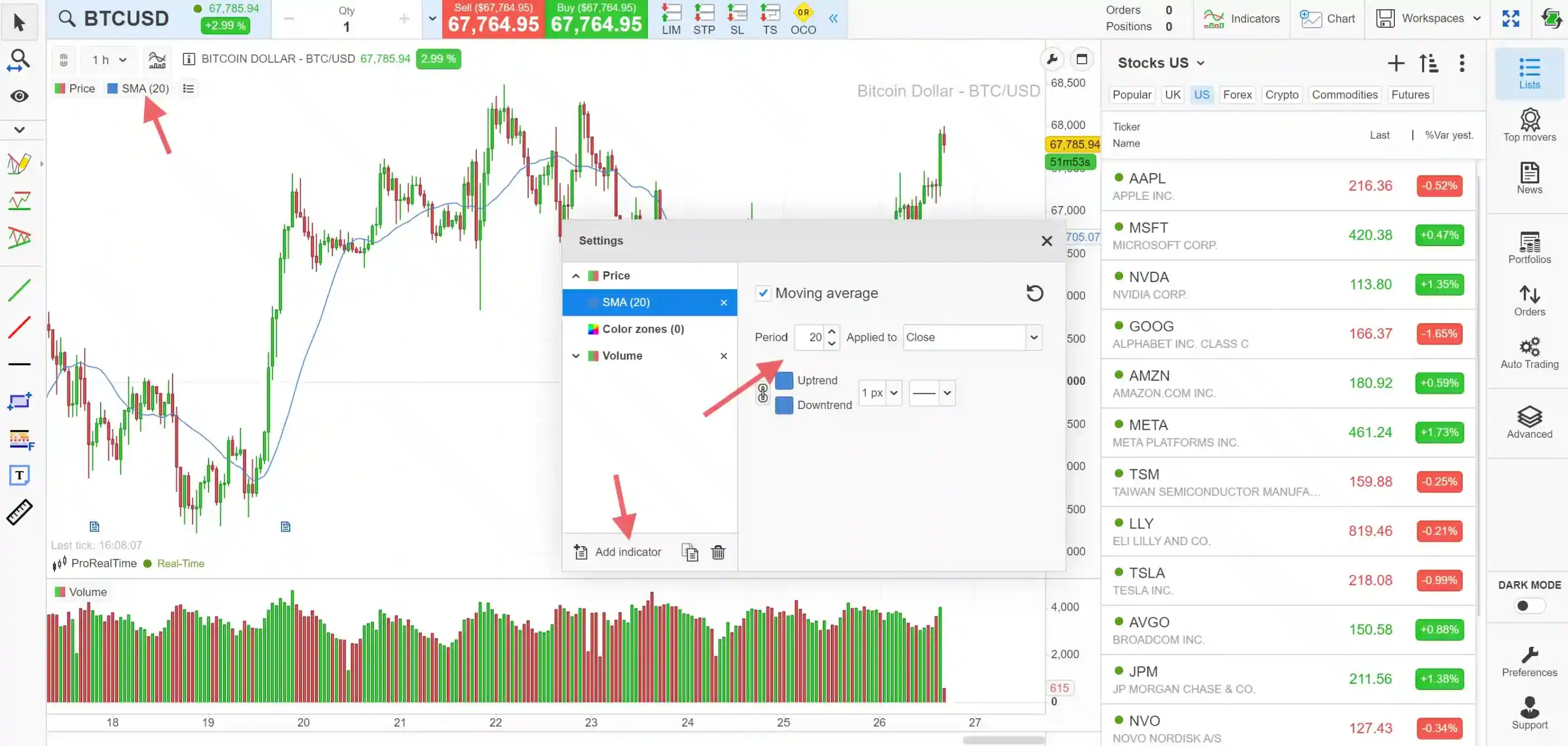Remove the Volume indicator with x
The width and height of the screenshot is (1568, 746).
coord(723,356)
